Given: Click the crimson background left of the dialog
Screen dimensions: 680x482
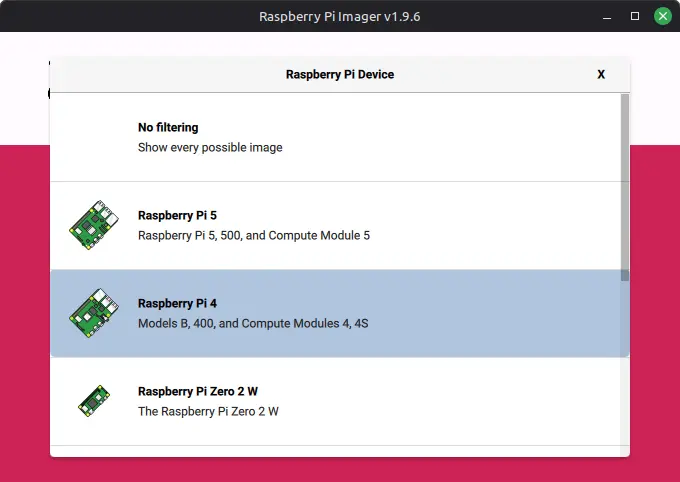Looking at the screenshot, I should click(x=24, y=300).
